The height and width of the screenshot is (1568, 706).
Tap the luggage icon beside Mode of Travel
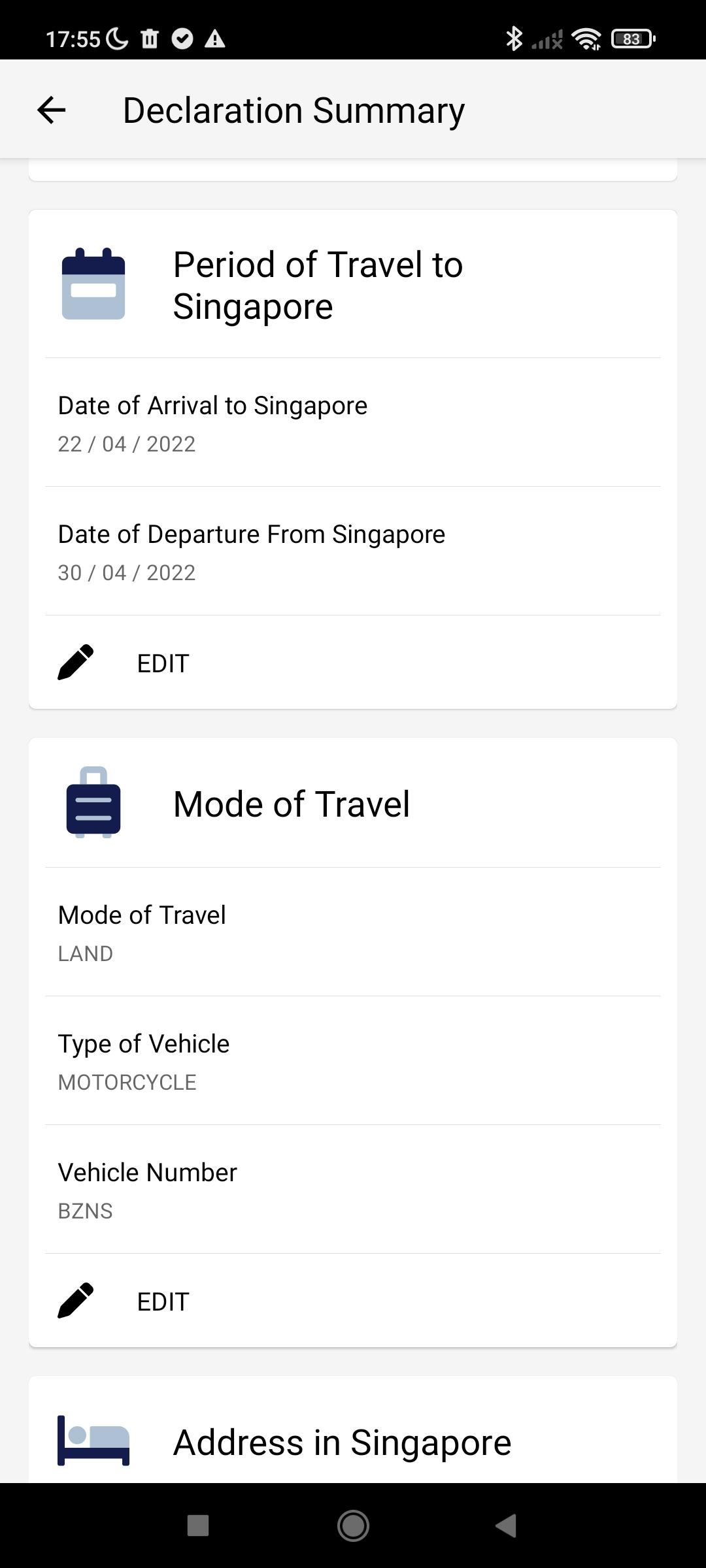click(93, 802)
